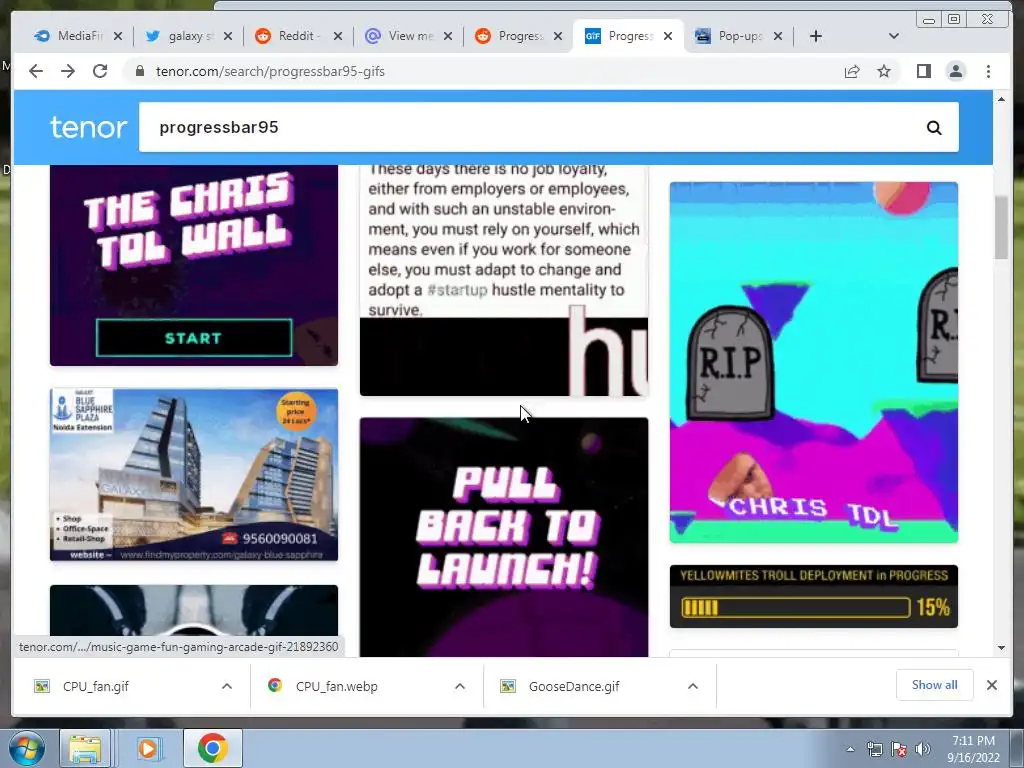Close the galaxy Twitter tab
This screenshot has width=1024, height=768.
tap(227, 36)
